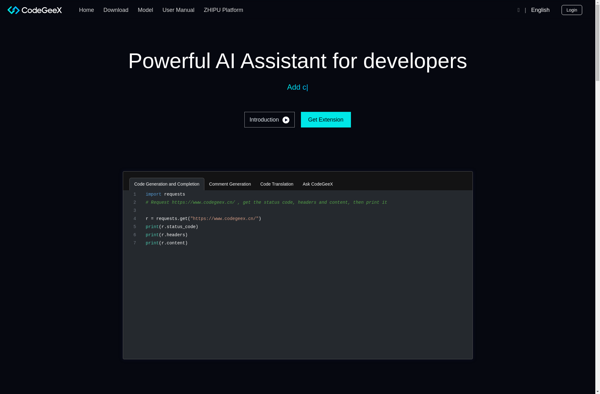This screenshot has height=394, width=600.
Task: Select Code Generation and Completion tab
Action: pos(167,184)
